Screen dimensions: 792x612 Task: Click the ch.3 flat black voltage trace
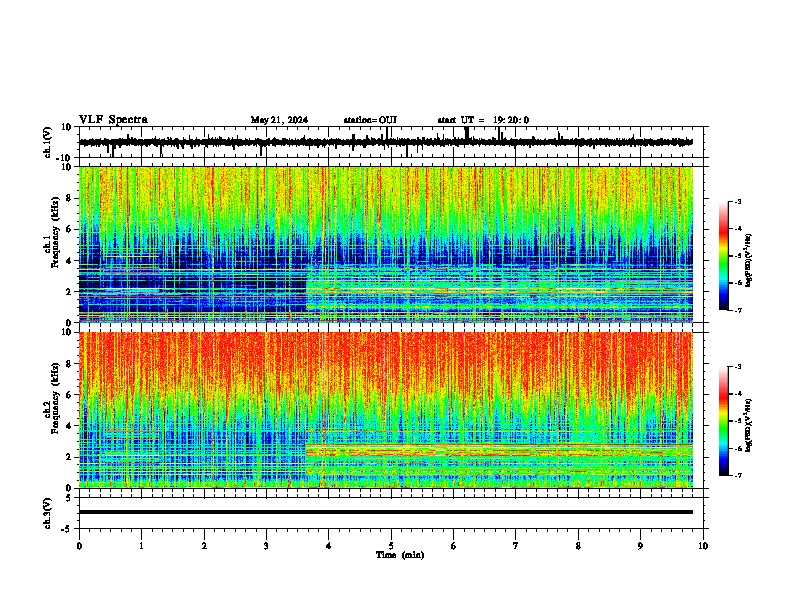tap(385, 512)
